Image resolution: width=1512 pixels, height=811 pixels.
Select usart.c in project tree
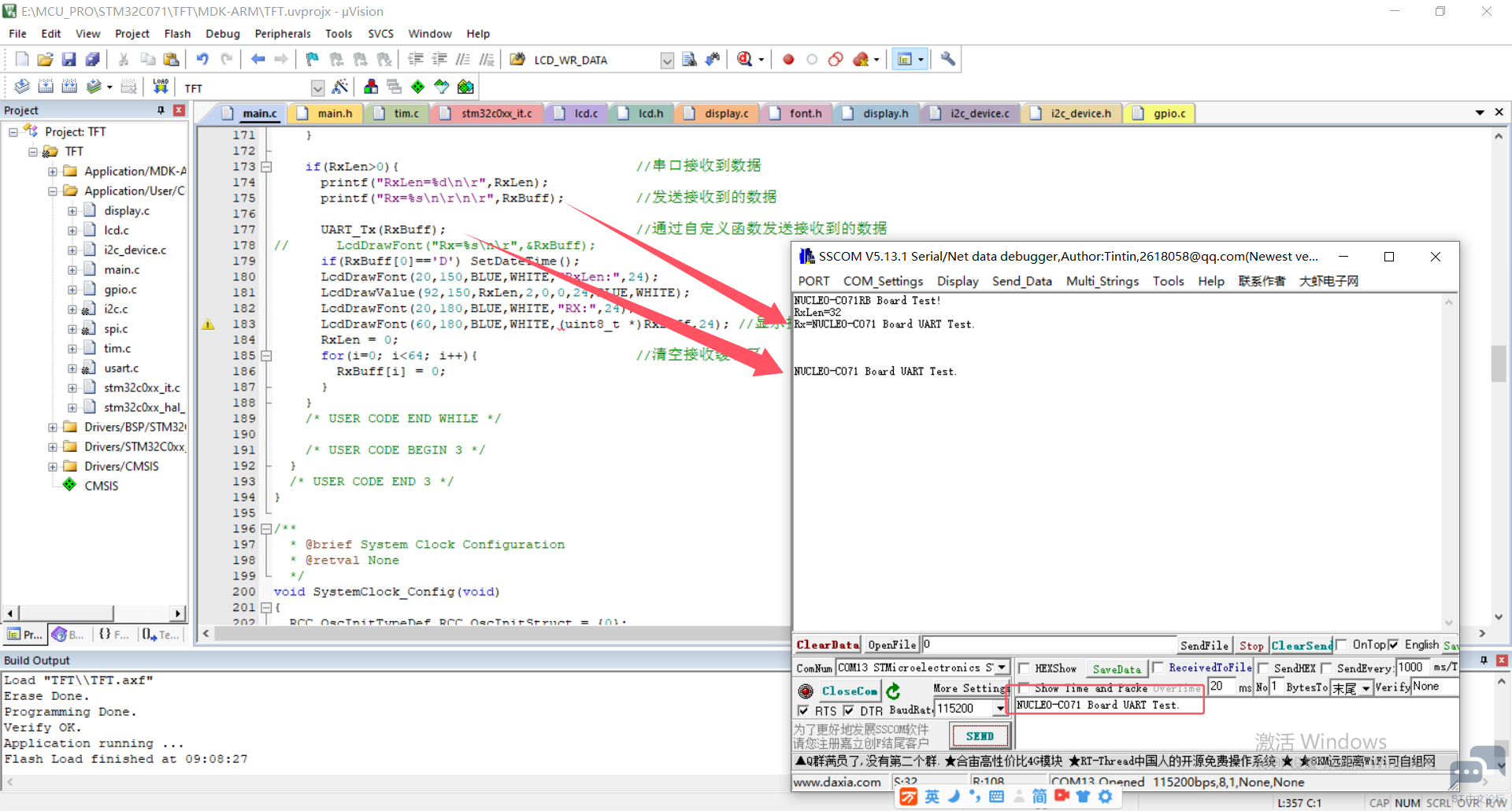(121, 368)
